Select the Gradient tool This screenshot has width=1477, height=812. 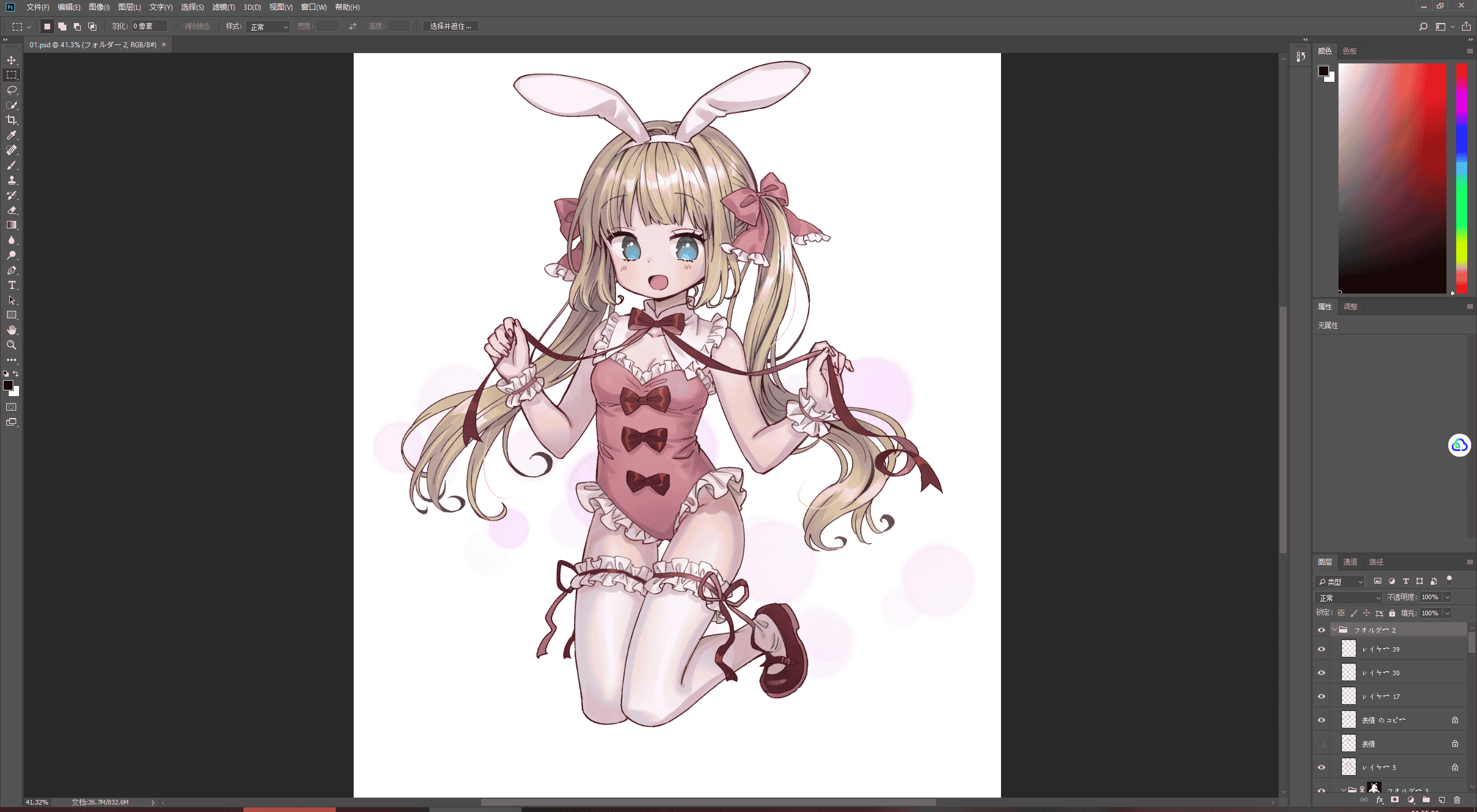[x=12, y=225]
